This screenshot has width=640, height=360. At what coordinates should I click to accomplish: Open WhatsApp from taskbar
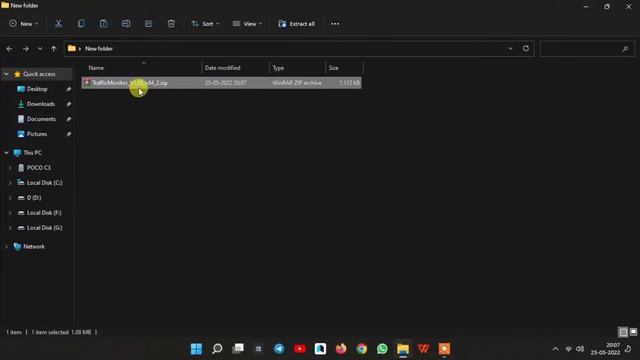(382, 349)
